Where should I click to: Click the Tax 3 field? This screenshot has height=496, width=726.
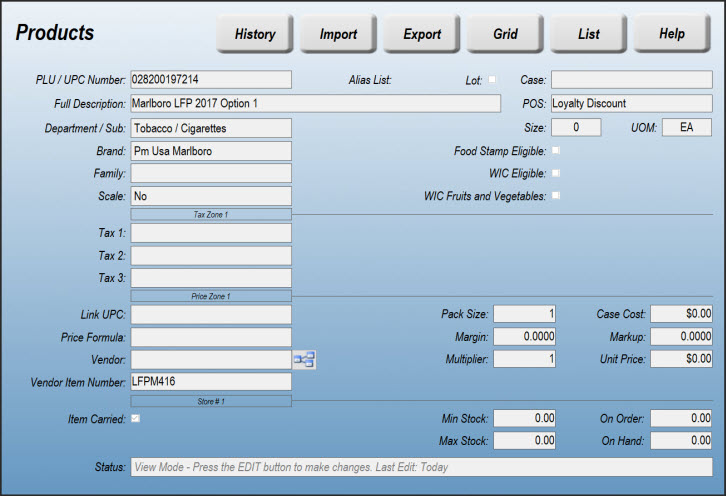(x=211, y=278)
